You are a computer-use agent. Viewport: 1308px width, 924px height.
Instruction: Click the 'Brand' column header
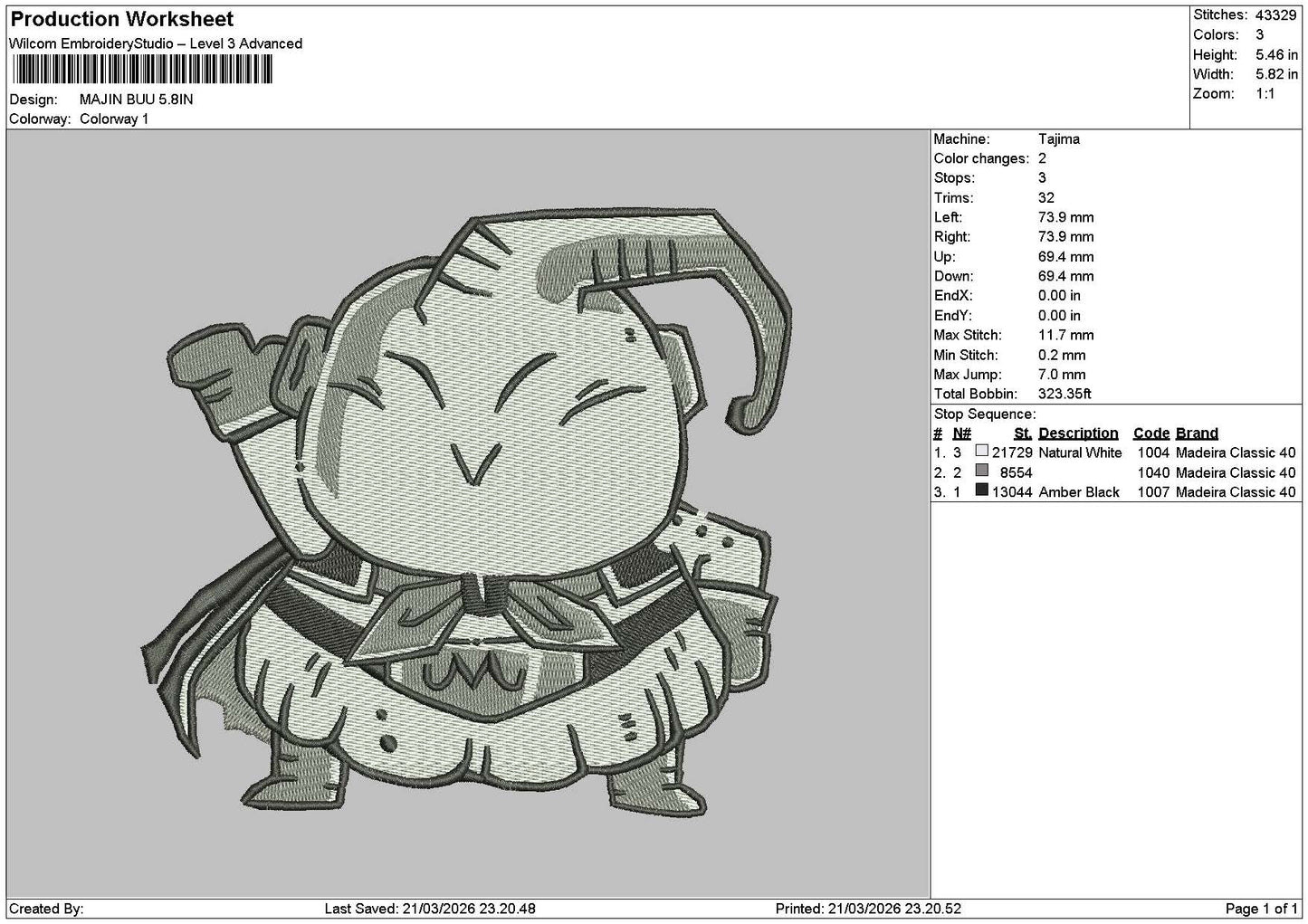click(1197, 433)
